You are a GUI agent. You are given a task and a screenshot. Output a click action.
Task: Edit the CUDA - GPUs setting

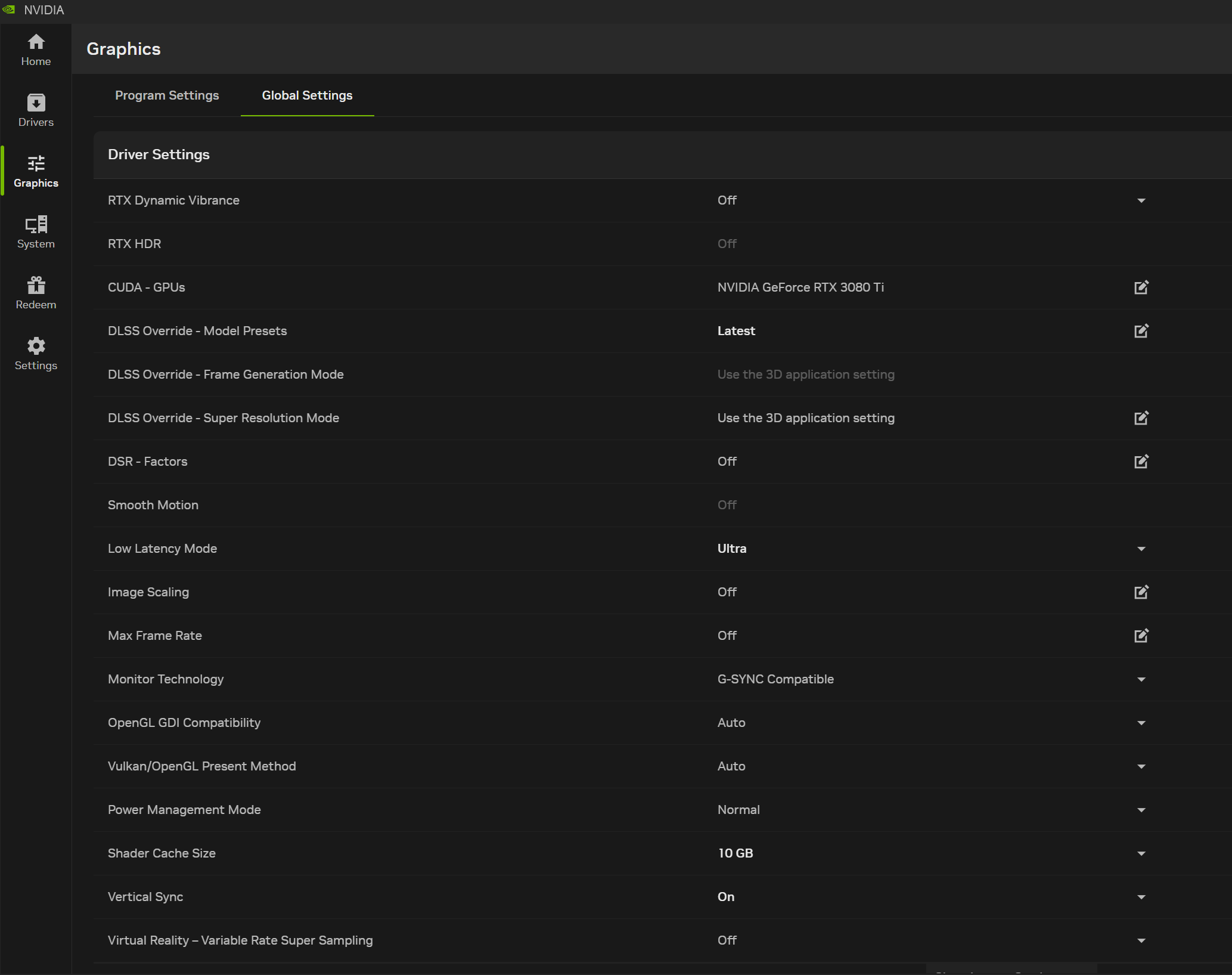(x=1141, y=287)
